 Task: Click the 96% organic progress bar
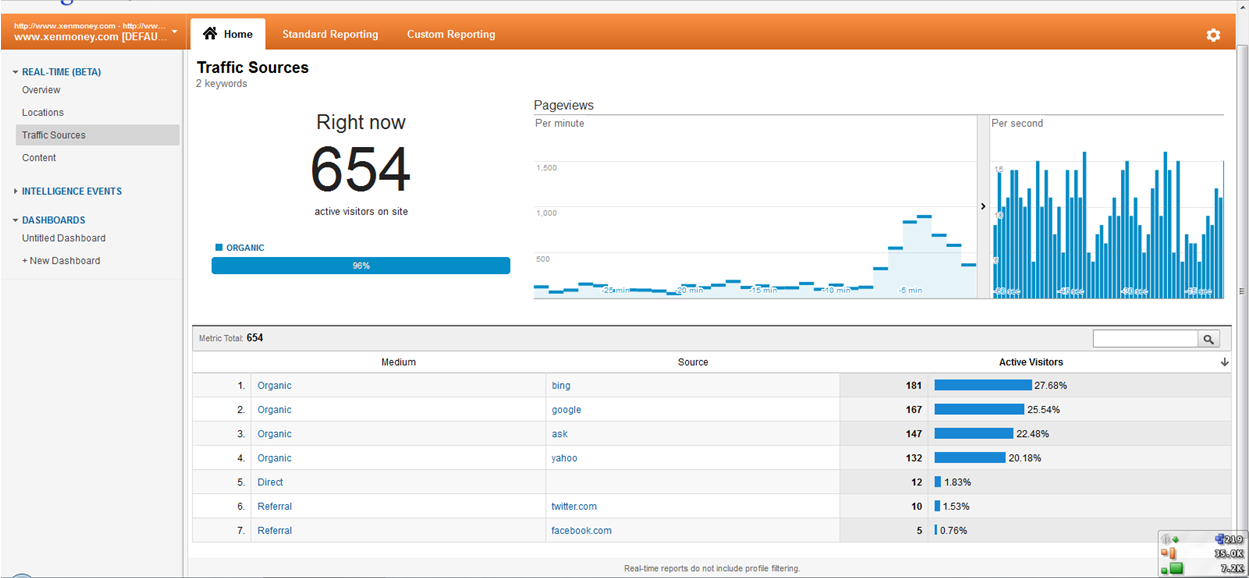pyautogui.click(x=360, y=266)
